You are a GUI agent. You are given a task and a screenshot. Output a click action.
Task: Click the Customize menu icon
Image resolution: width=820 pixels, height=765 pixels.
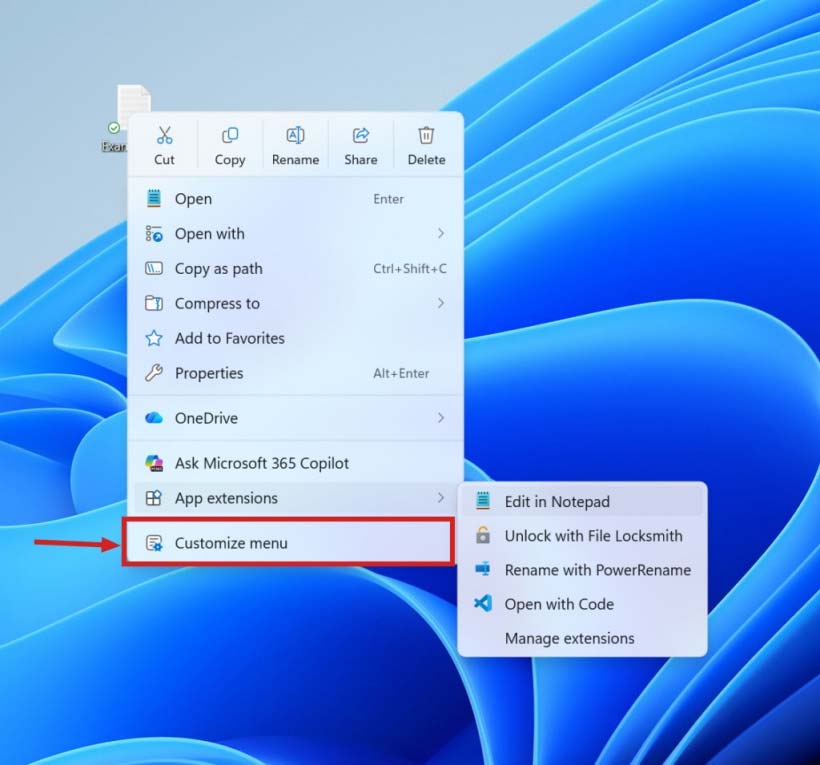click(154, 543)
